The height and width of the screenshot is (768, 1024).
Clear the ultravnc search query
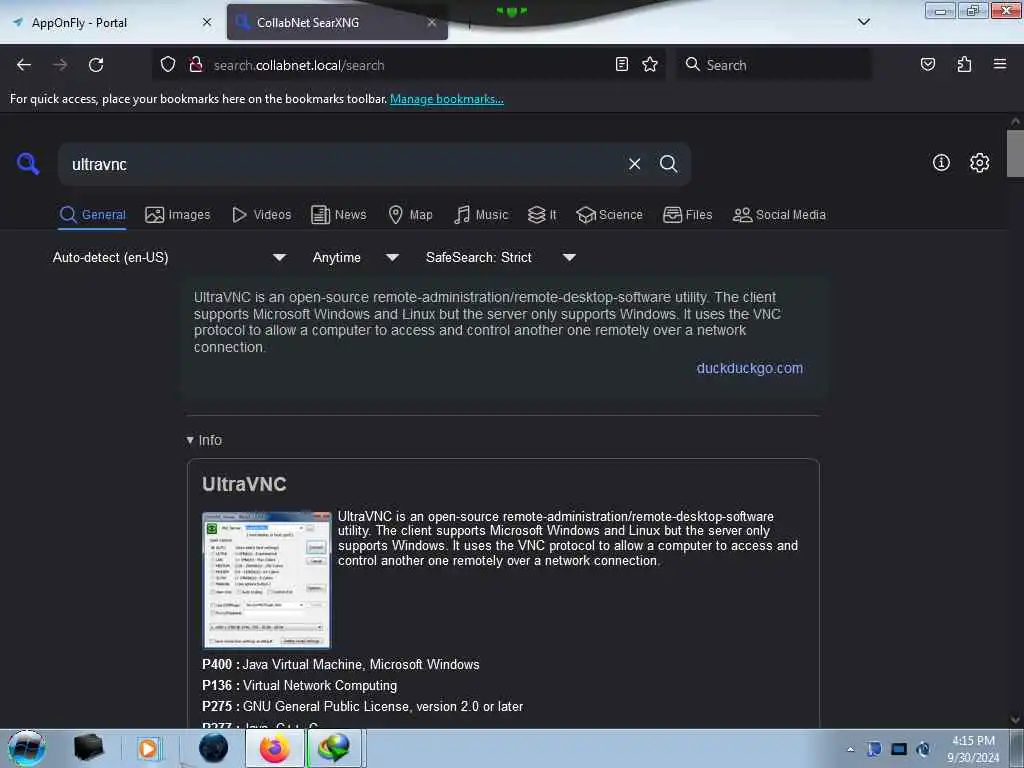[x=634, y=164]
